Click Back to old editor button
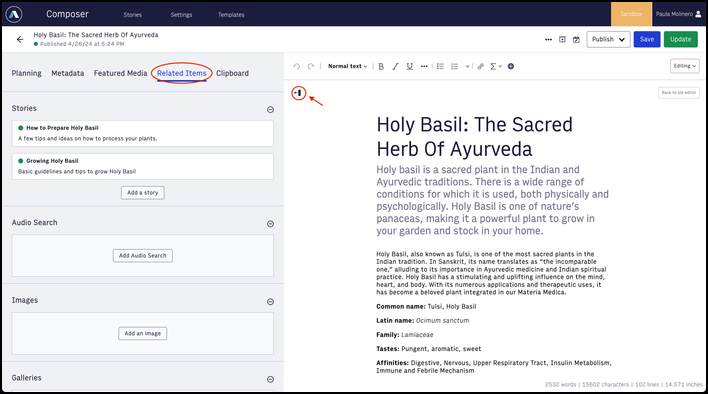708x394 pixels. (679, 93)
